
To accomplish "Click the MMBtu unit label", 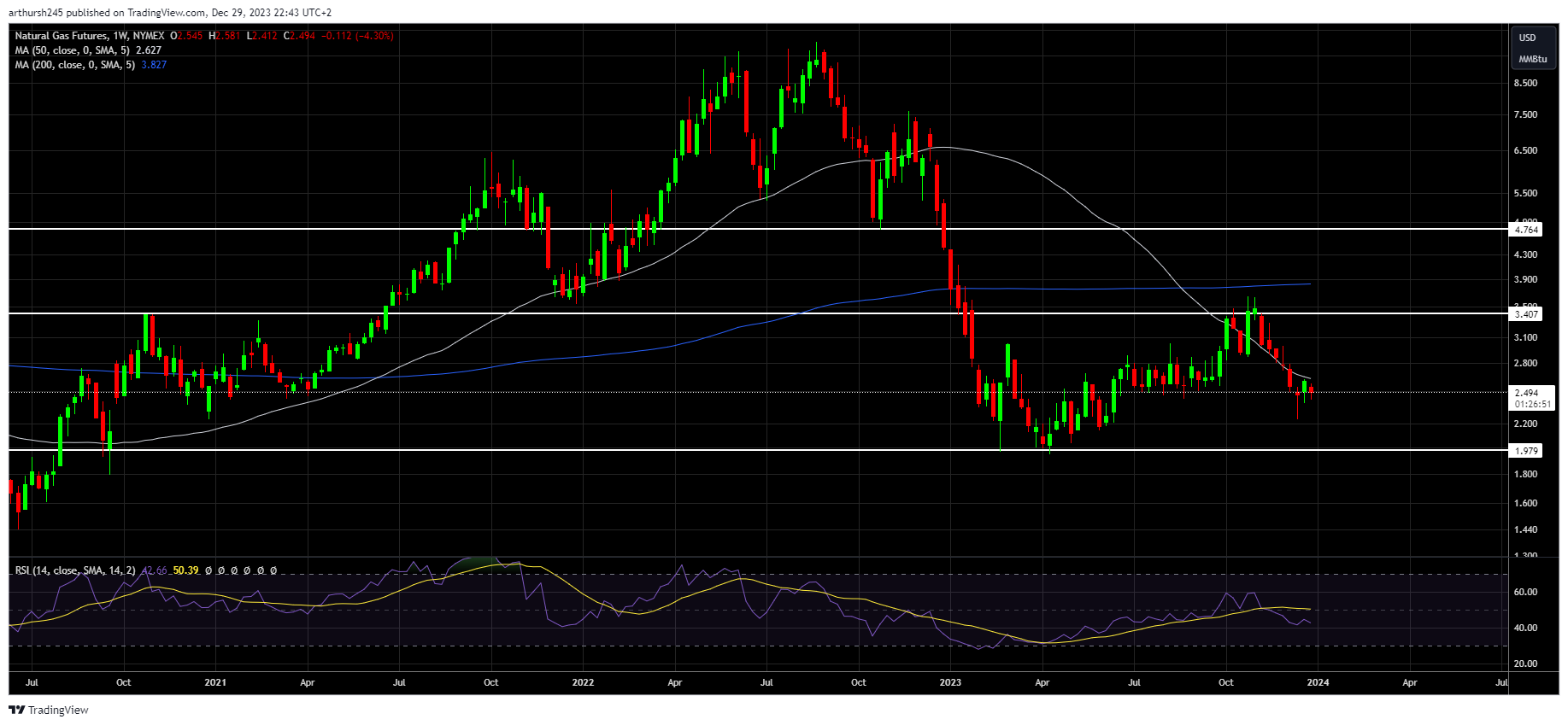I will tap(1532, 59).
